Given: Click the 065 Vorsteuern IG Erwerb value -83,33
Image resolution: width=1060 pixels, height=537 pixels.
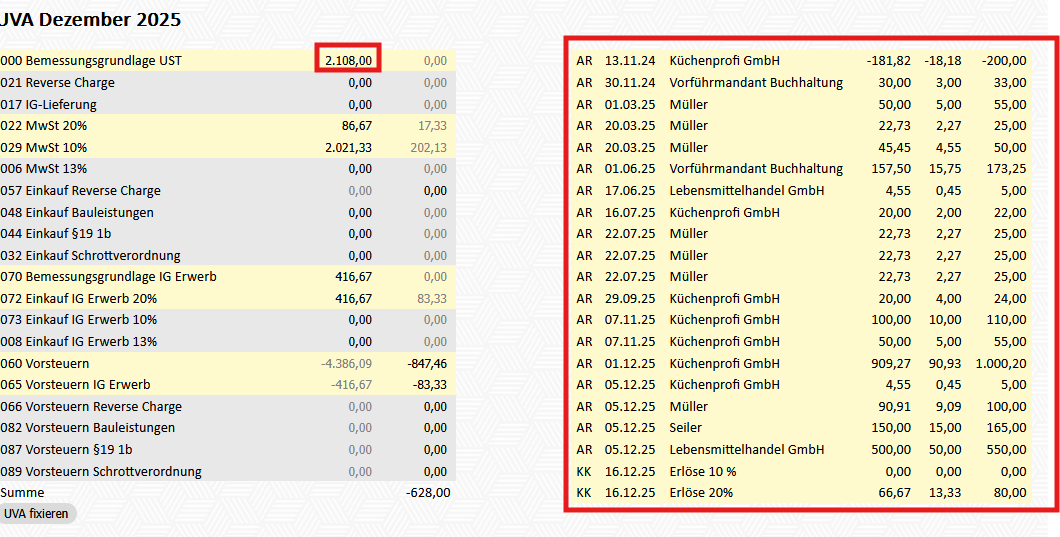Looking at the screenshot, I should click(427, 385).
